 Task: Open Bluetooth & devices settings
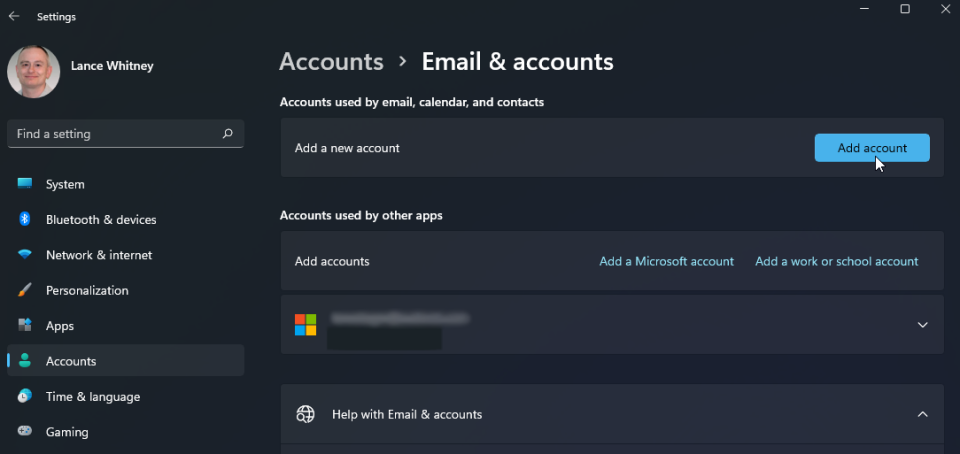[126, 220]
